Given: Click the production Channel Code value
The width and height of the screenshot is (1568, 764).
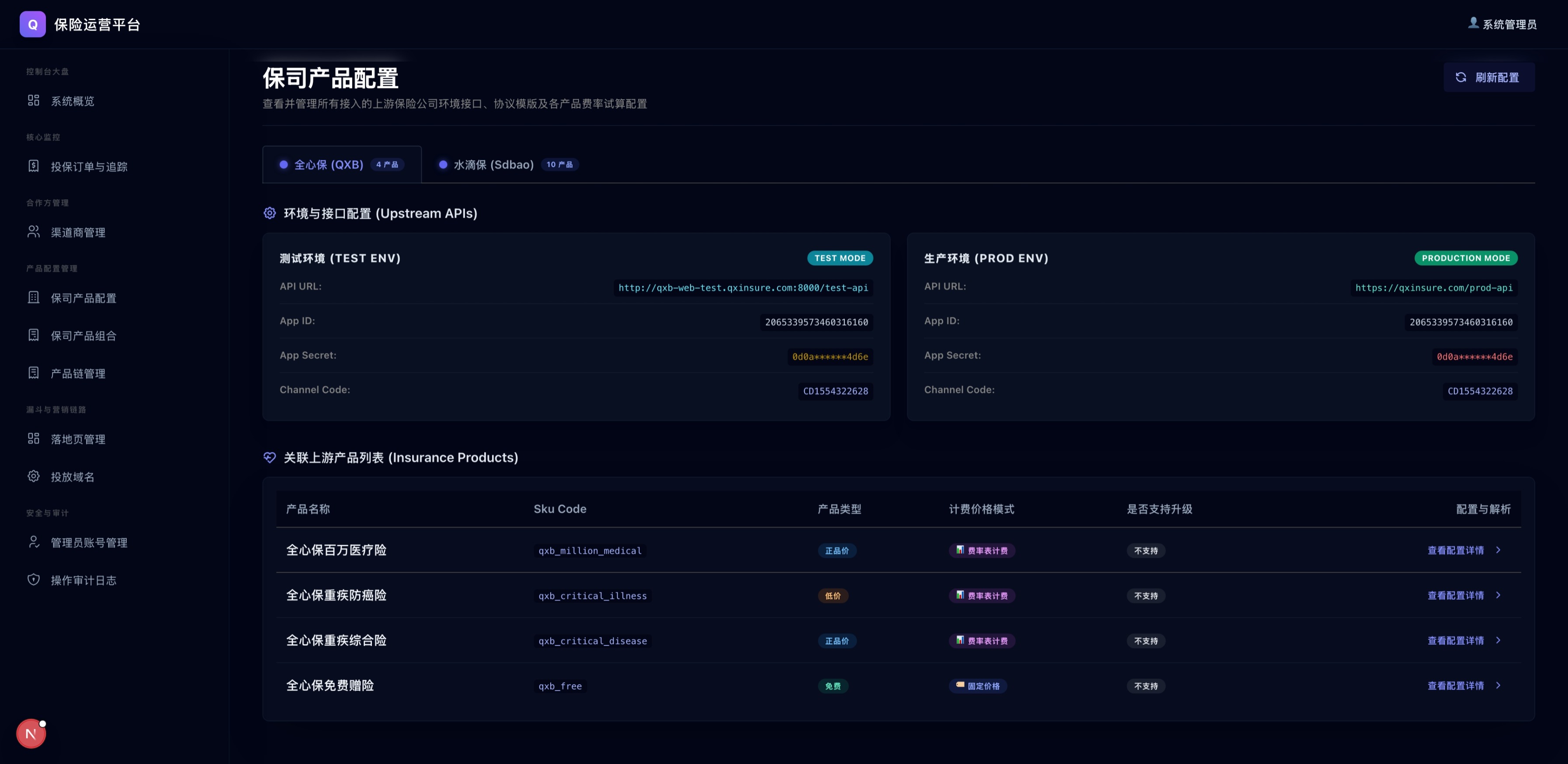Looking at the screenshot, I should 1480,391.
